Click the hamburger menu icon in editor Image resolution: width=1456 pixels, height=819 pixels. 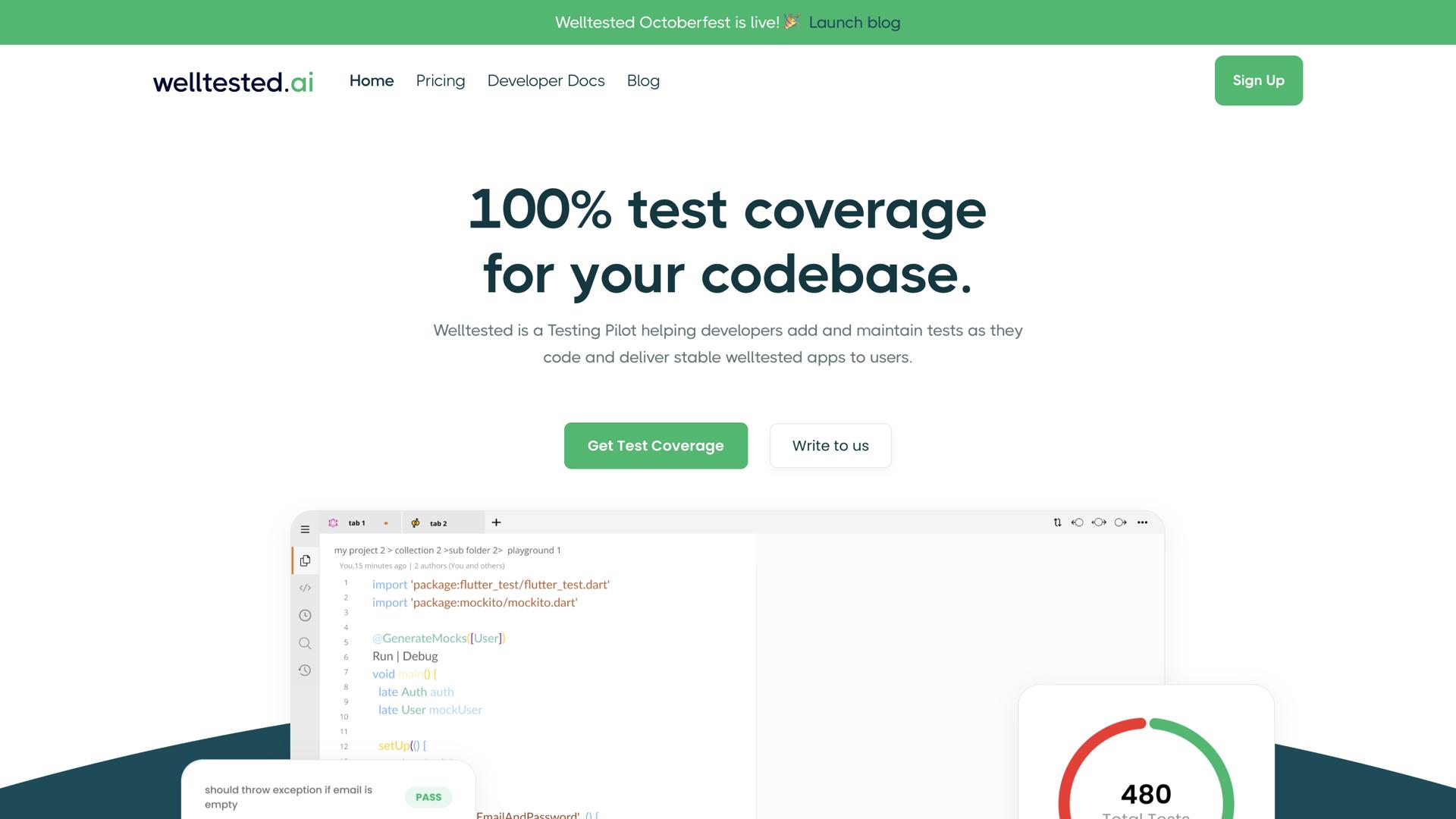pyautogui.click(x=305, y=529)
